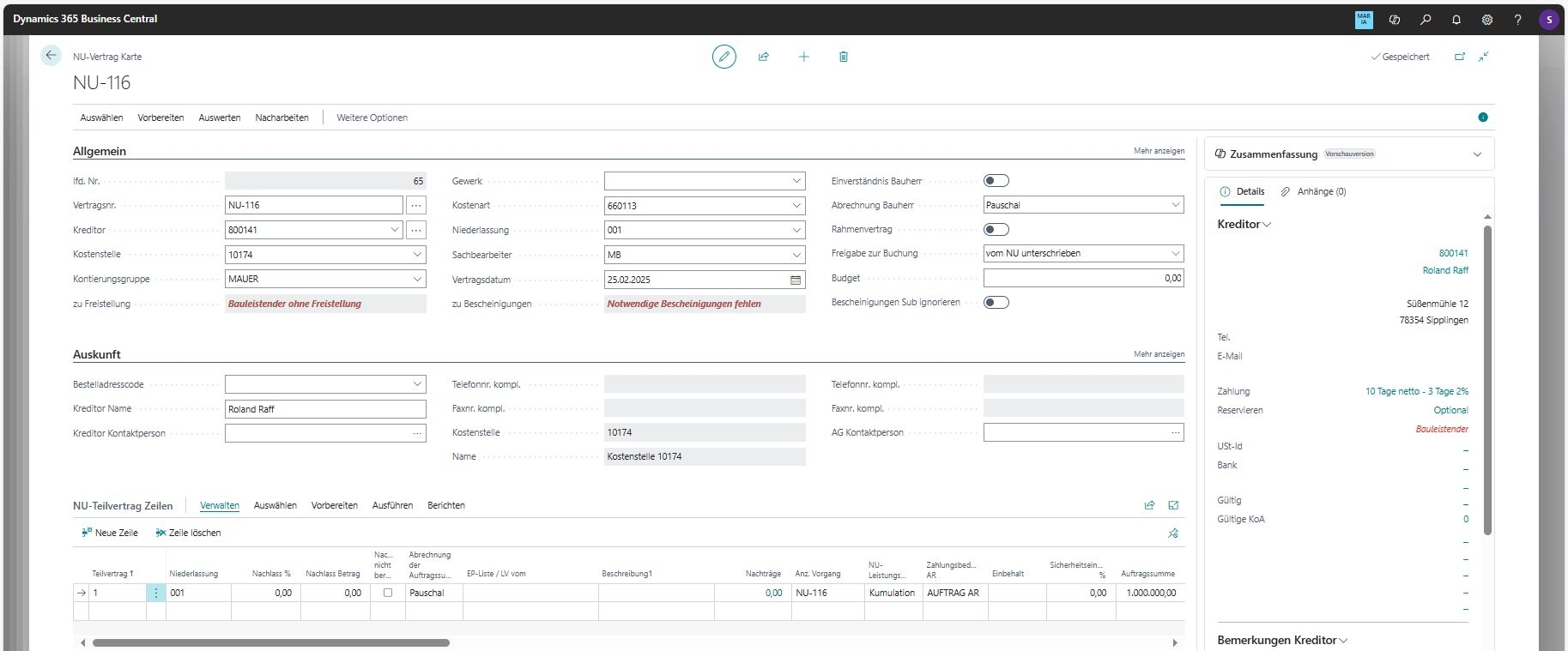1568x651 pixels.
Task: Expand the Zusammenfassung panel chevron
Action: click(1477, 154)
